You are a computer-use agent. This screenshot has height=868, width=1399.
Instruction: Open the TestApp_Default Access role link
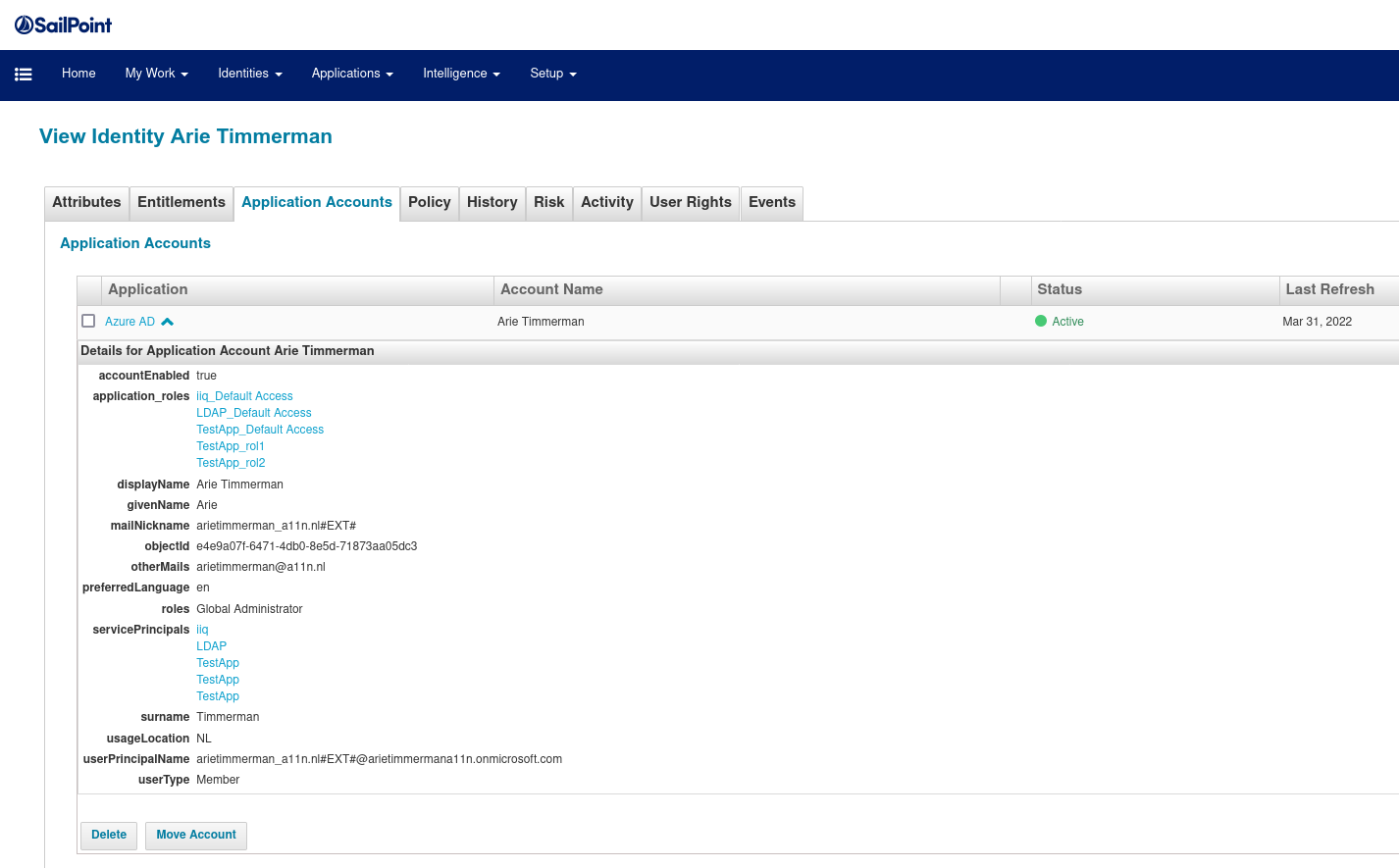tap(260, 430)
